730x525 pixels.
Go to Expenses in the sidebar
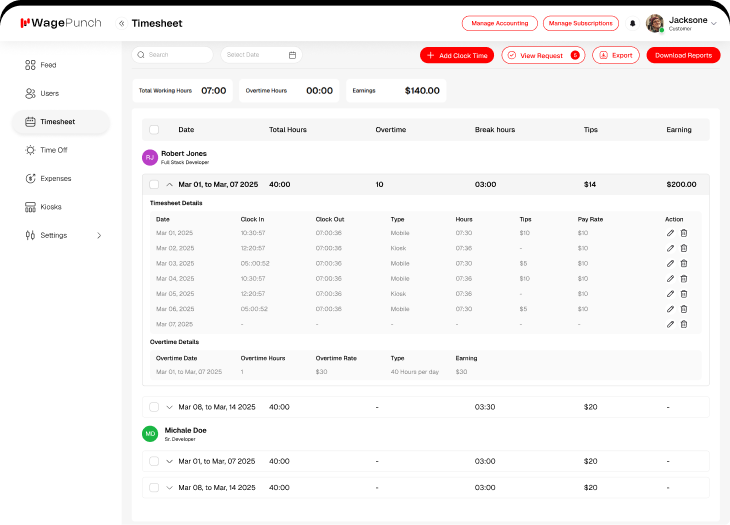56,178
